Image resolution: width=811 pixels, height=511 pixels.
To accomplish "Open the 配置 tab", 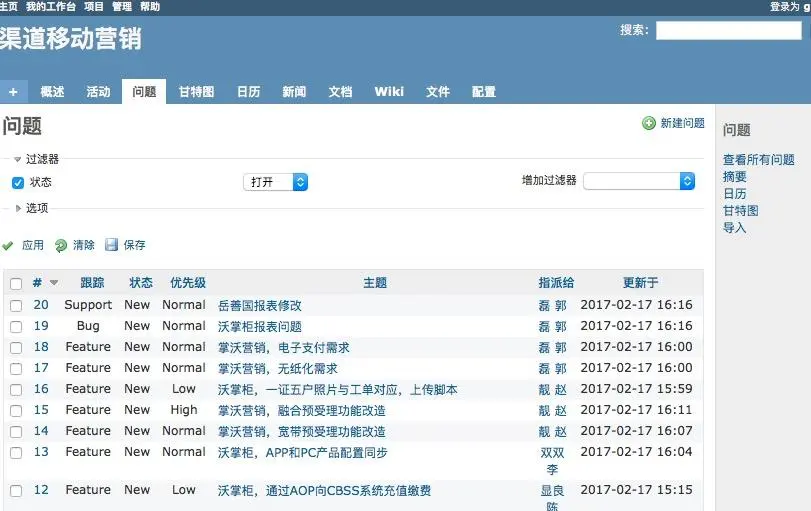I will coord(484,92).
